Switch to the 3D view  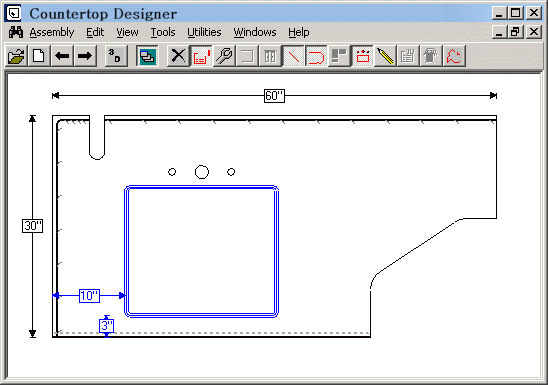116,56
